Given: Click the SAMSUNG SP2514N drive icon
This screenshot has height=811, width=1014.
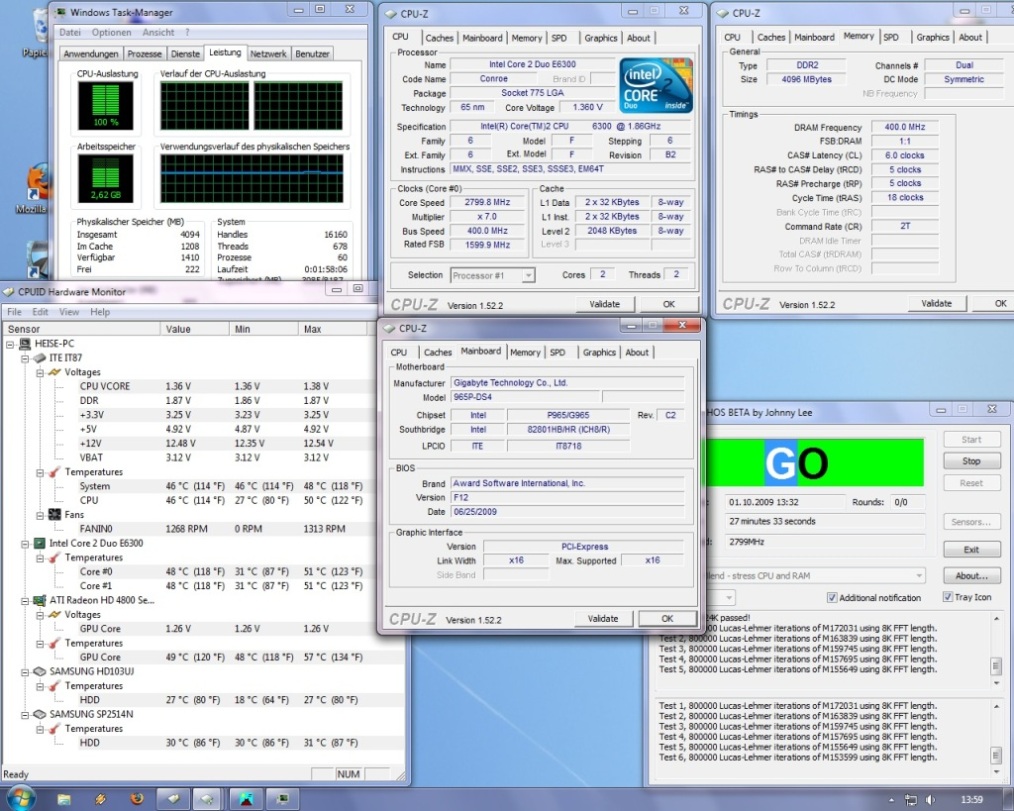Looking at the screenshot, I should [x=39, y=714].
